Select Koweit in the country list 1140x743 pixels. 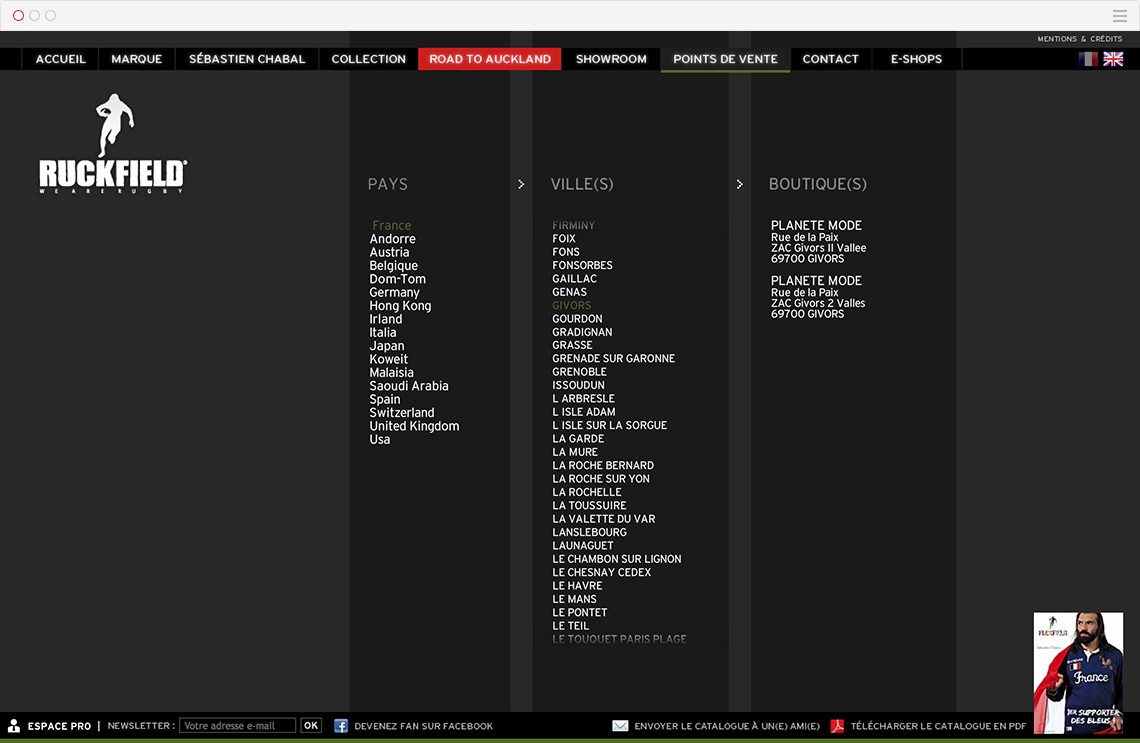pyautogui.click(x=388, y=359)
